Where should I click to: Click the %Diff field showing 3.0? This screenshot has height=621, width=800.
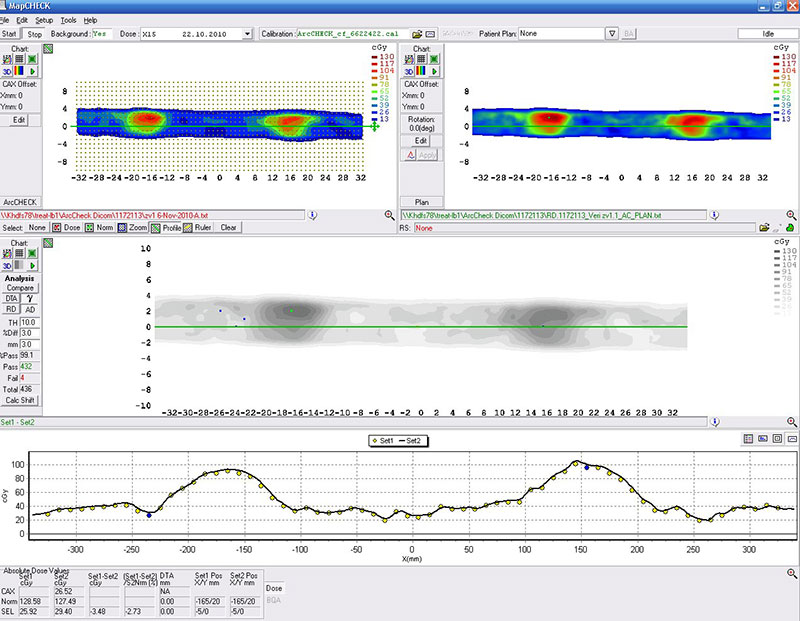[x=30, y=333]
